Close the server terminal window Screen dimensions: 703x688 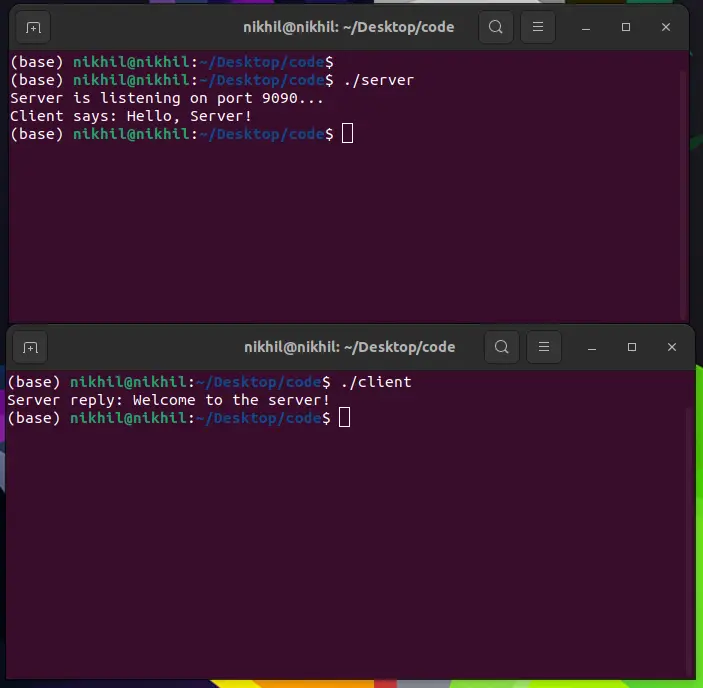point(666,27)
